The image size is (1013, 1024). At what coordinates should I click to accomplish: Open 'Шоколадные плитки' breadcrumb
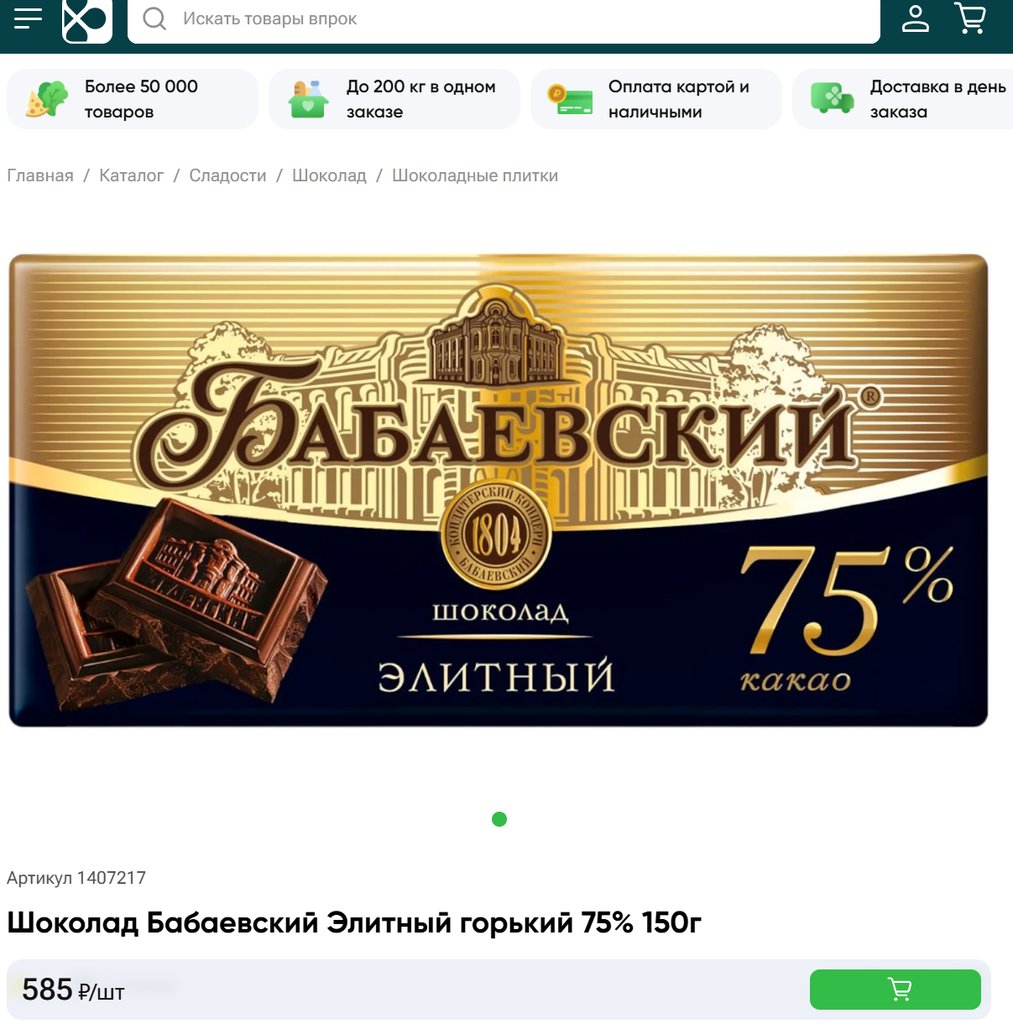475,176
